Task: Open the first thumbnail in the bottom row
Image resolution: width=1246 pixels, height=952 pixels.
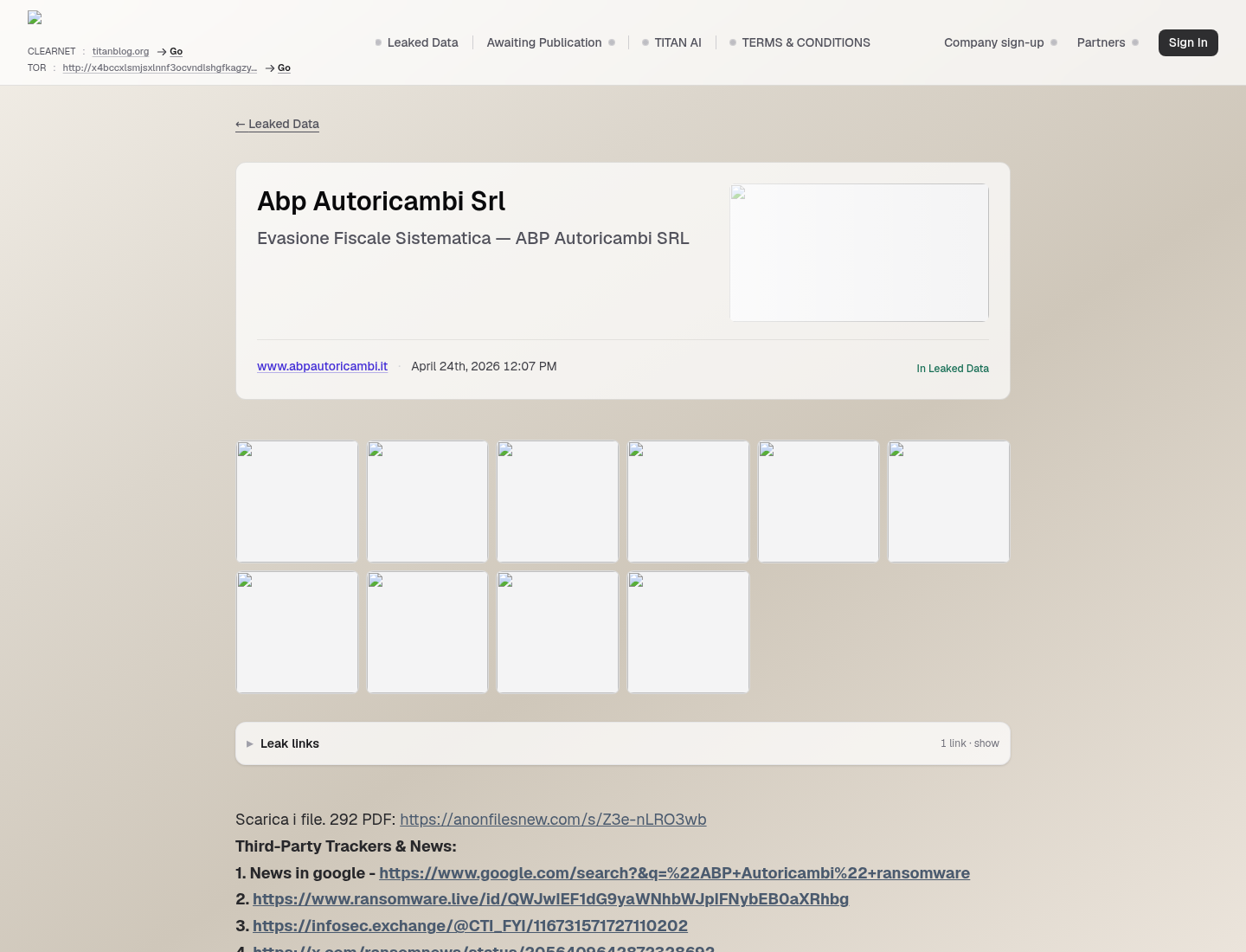Action: point(297,632)
